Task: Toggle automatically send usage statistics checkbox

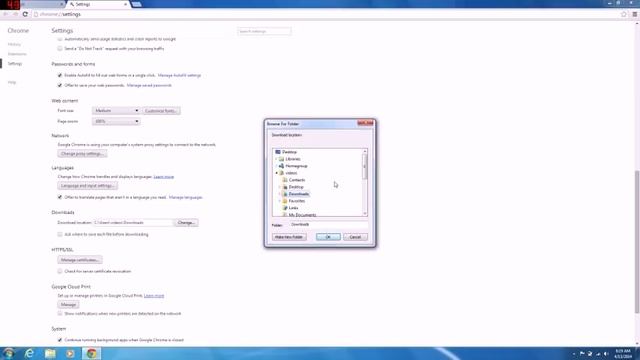Action: click(x=60, y=39)
